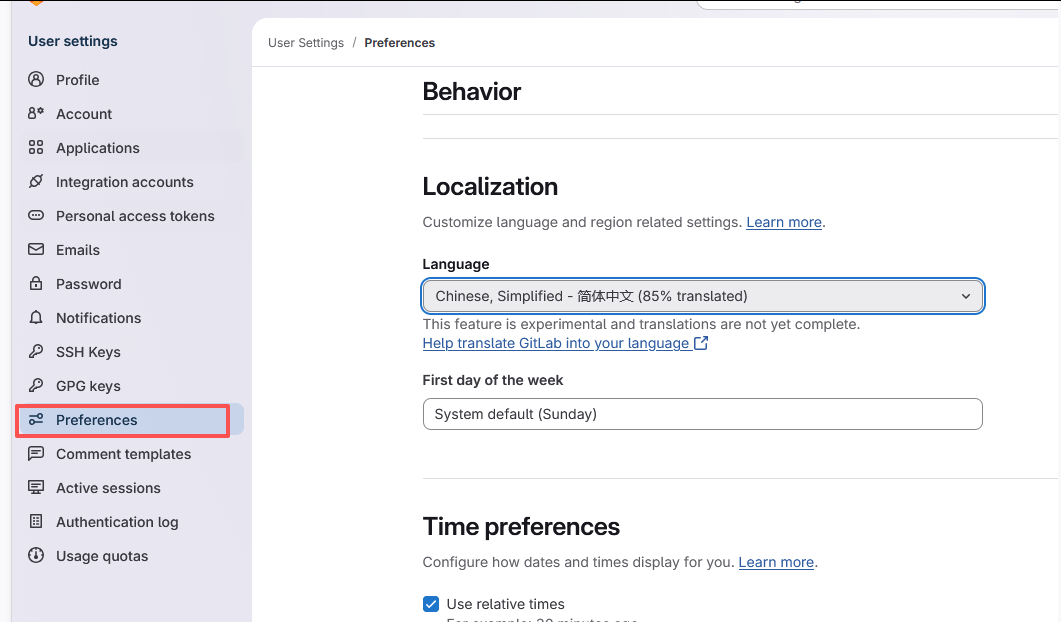Click the external link icon after translate link
The height and width of the screenshot is (622, 1061).
click(701, 343)
